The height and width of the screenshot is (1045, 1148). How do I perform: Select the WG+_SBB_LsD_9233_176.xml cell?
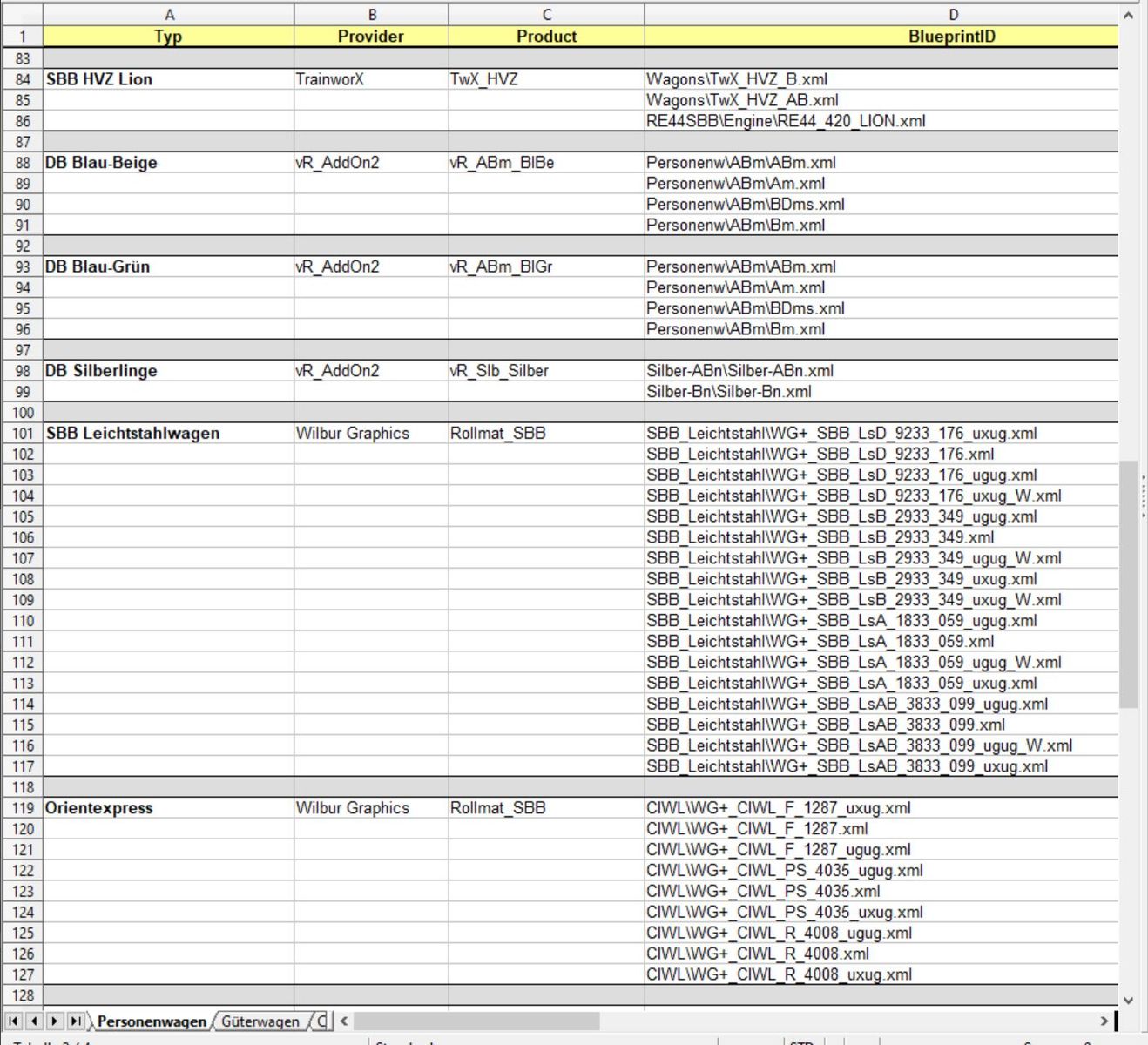click(x=881, y=455)
